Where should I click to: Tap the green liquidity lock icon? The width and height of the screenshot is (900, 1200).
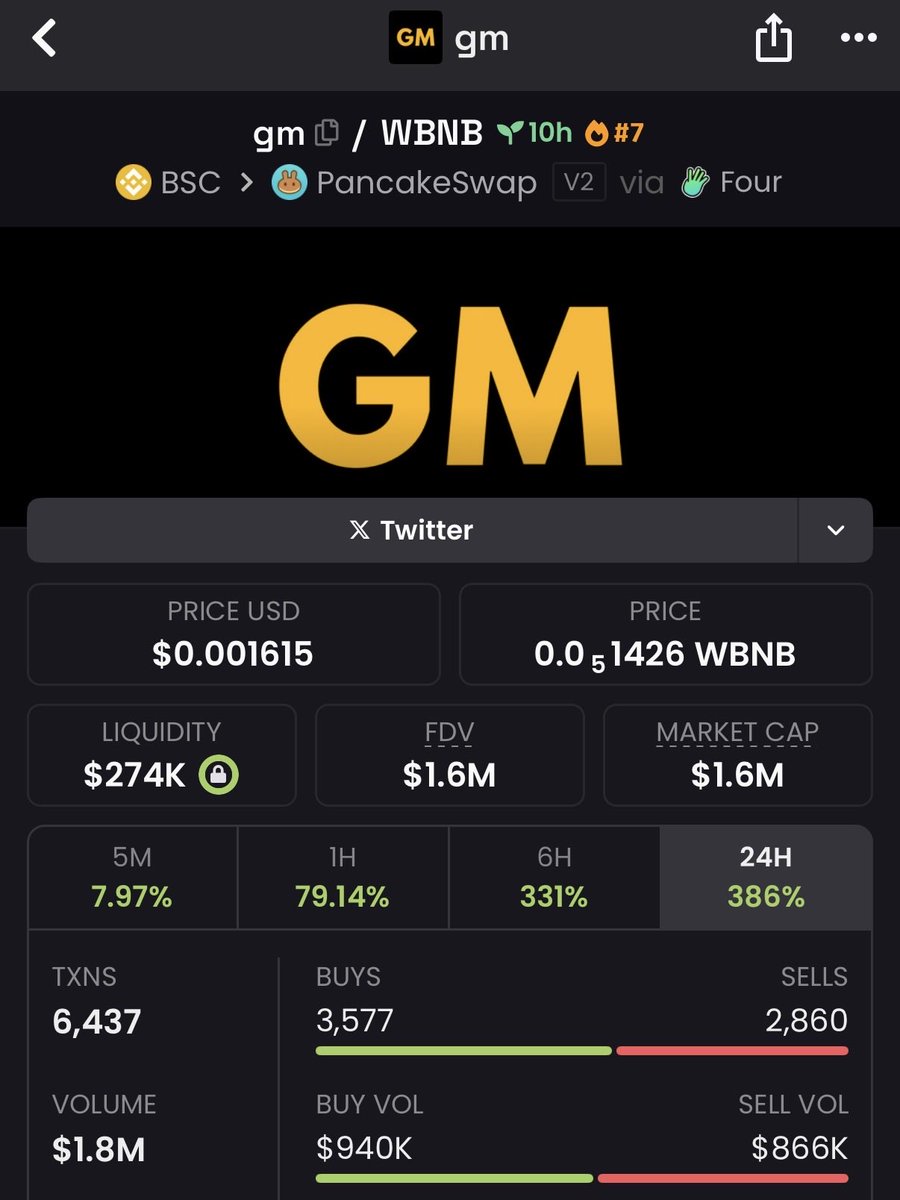(218, 775)
